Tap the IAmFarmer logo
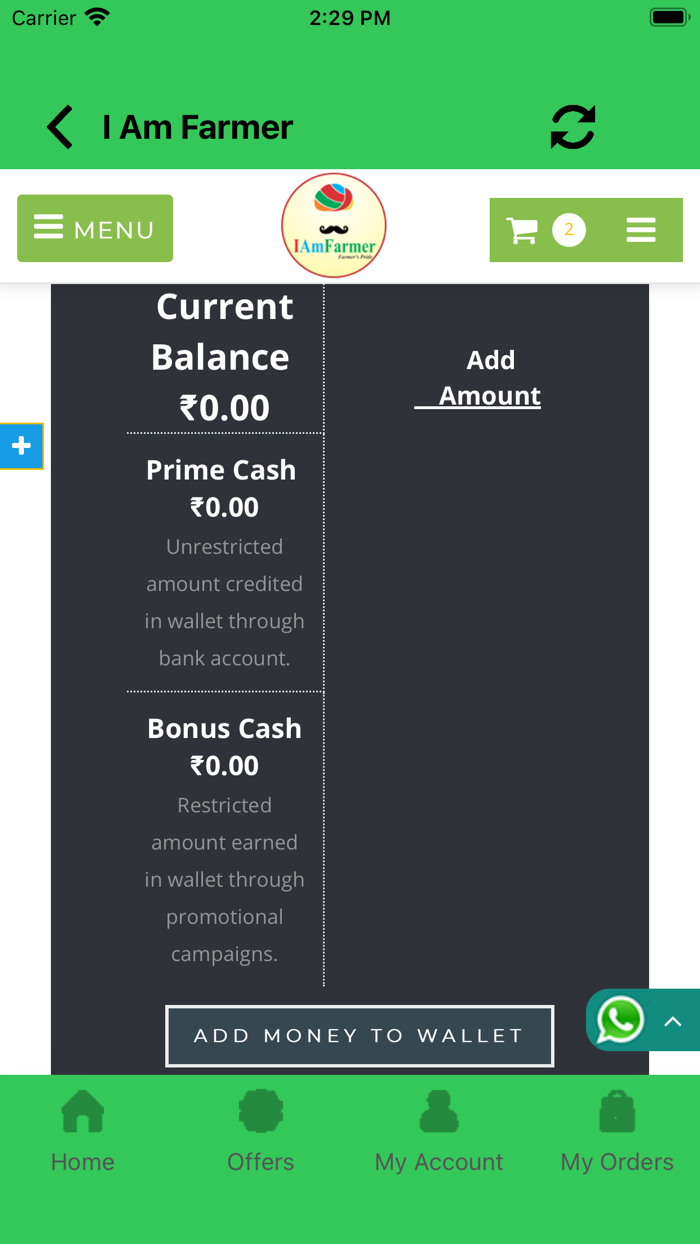The width and height of the screenshot is (700, 1244). 334,225
